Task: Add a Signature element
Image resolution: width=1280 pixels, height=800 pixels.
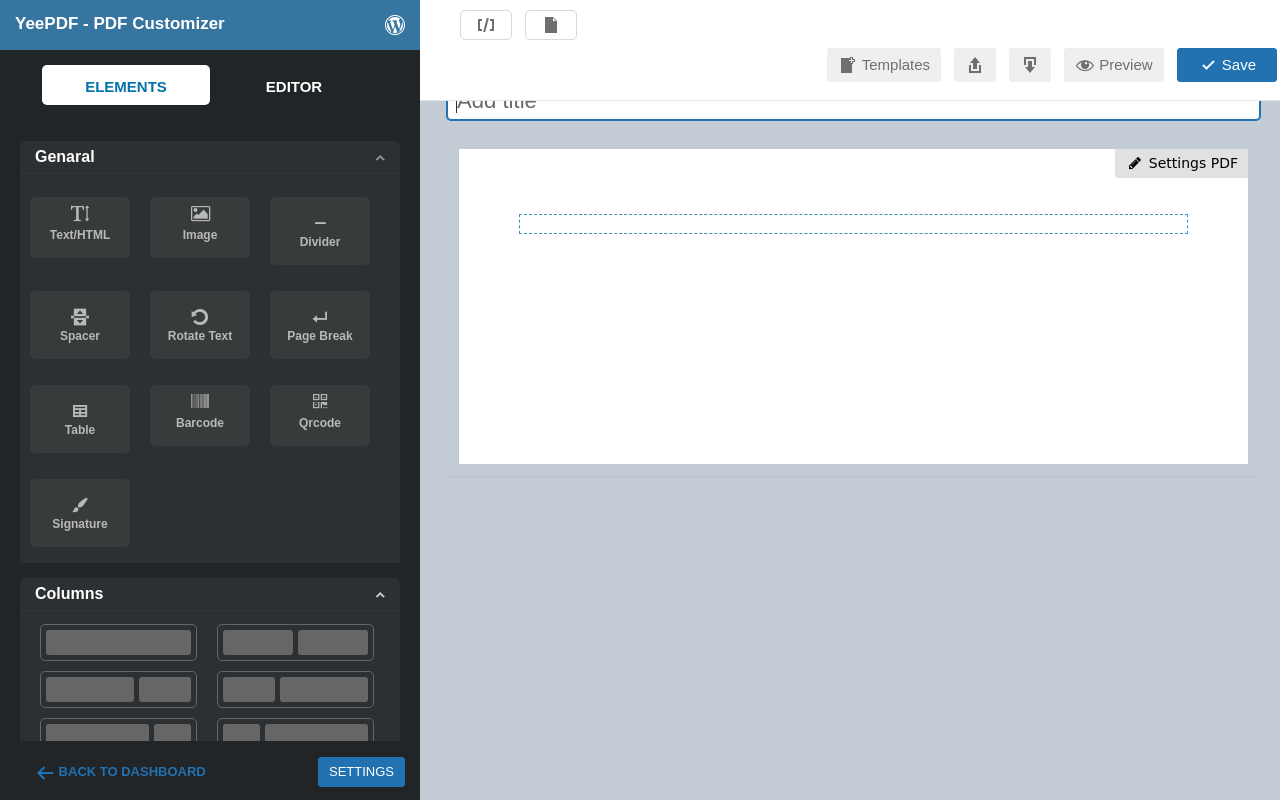Action: click(80, 513)
